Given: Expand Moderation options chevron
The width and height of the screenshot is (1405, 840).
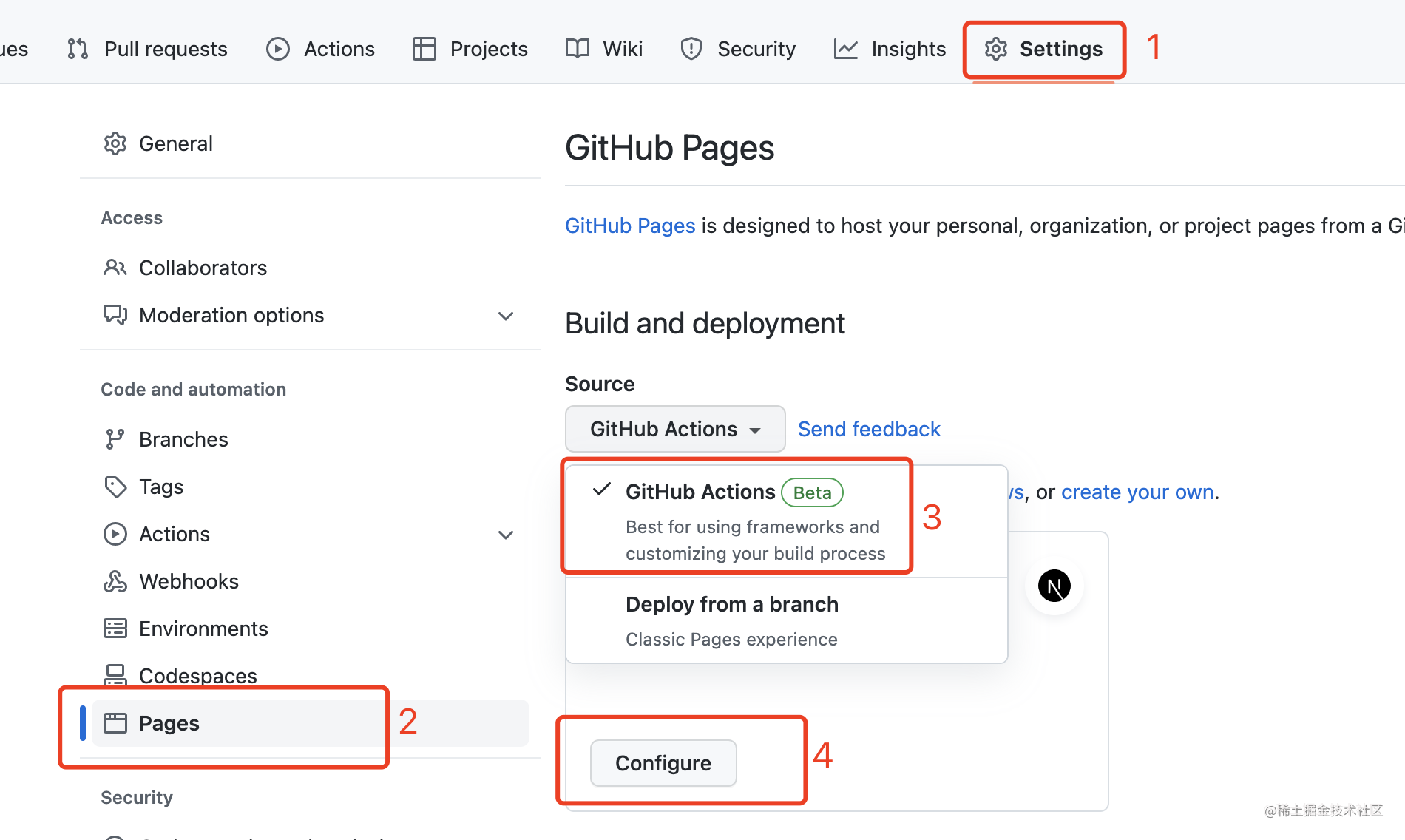Looking at the screenshot, I should [506, 316].
